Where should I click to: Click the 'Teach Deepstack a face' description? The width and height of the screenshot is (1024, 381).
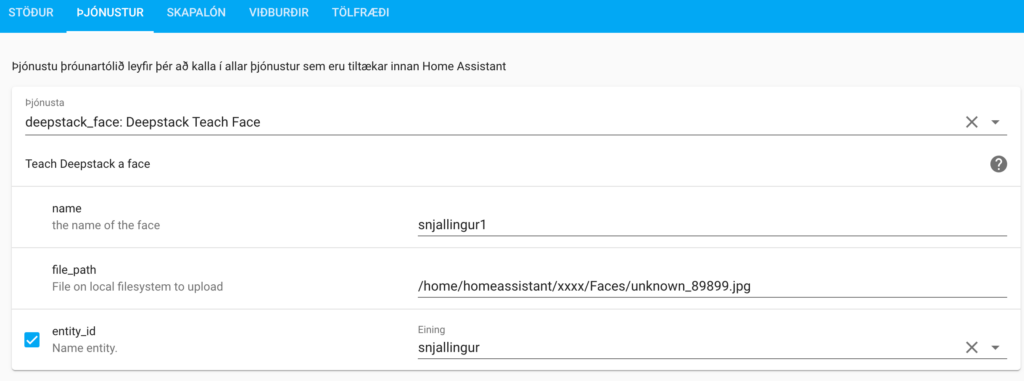coord(88,164)
